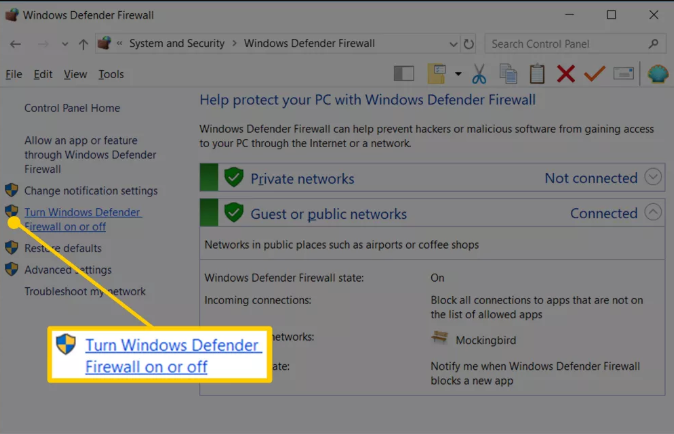Click System and Security breadcrumb
Image resolution: width=674 pixels, height=434 pixels.
tap(177, 43)
